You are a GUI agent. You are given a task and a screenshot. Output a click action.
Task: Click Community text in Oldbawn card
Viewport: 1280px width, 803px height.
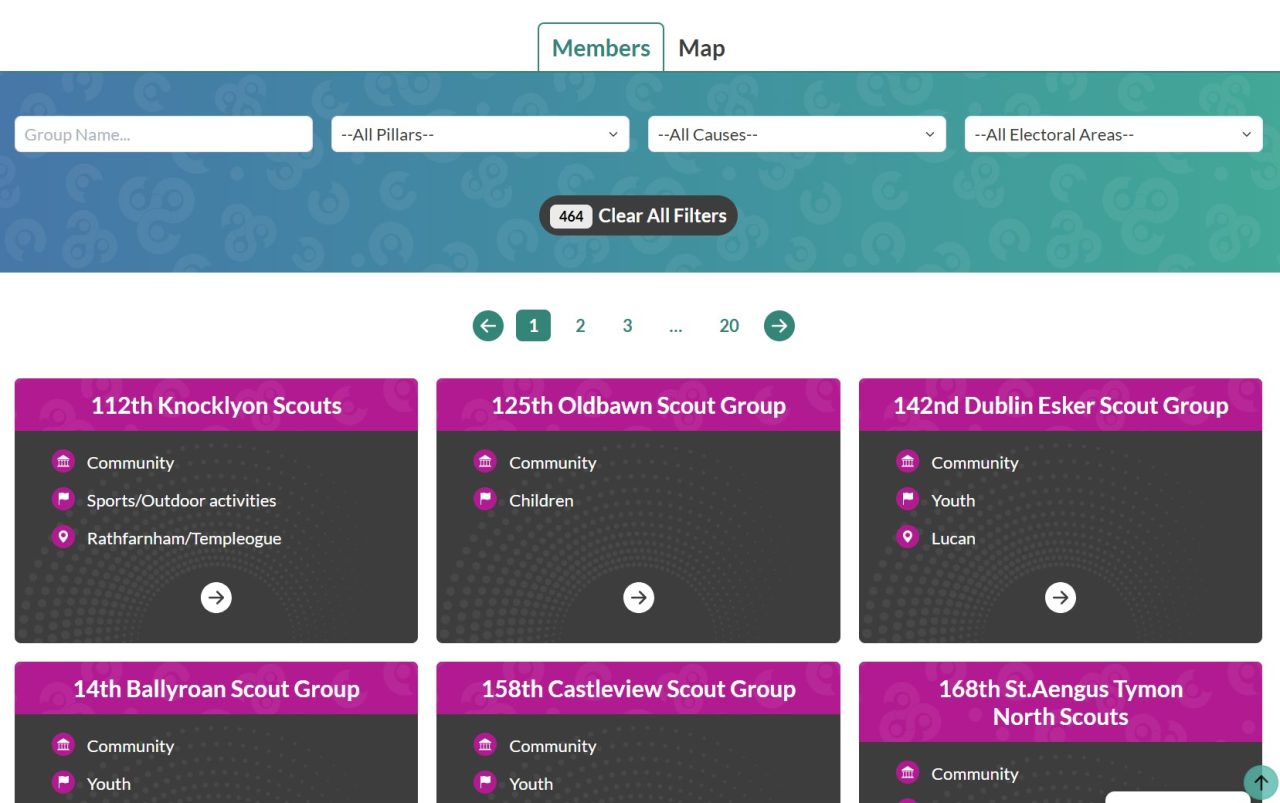coord(552,462)
